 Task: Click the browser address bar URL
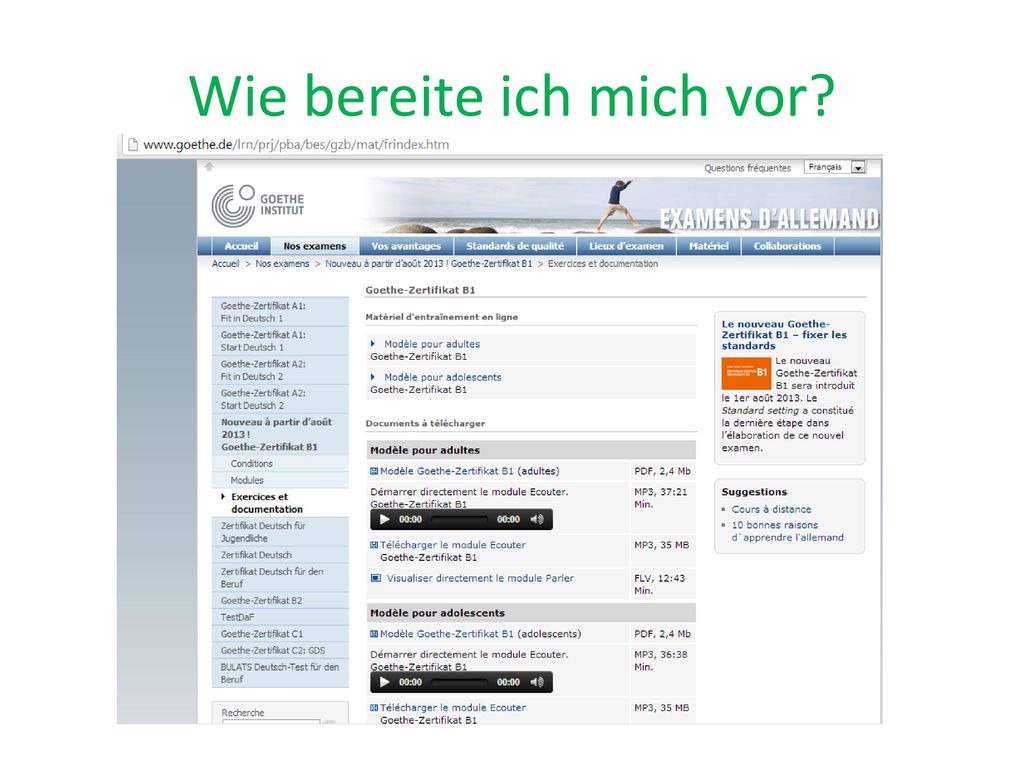(296, 144)
